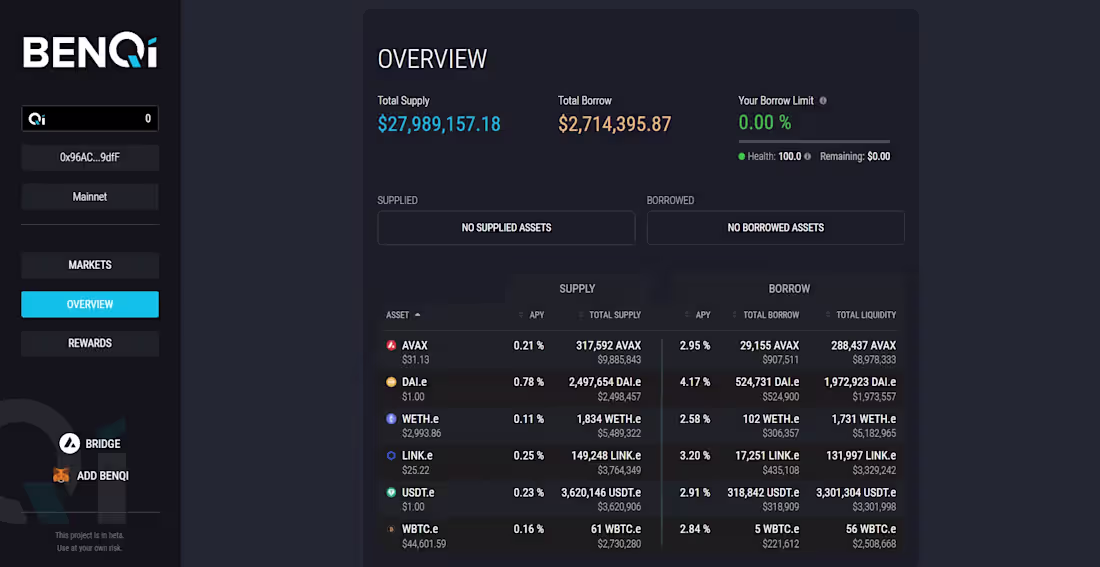Select the LINK.e asset row name
Screen dimensions: 1100x567
pos(417,455)
